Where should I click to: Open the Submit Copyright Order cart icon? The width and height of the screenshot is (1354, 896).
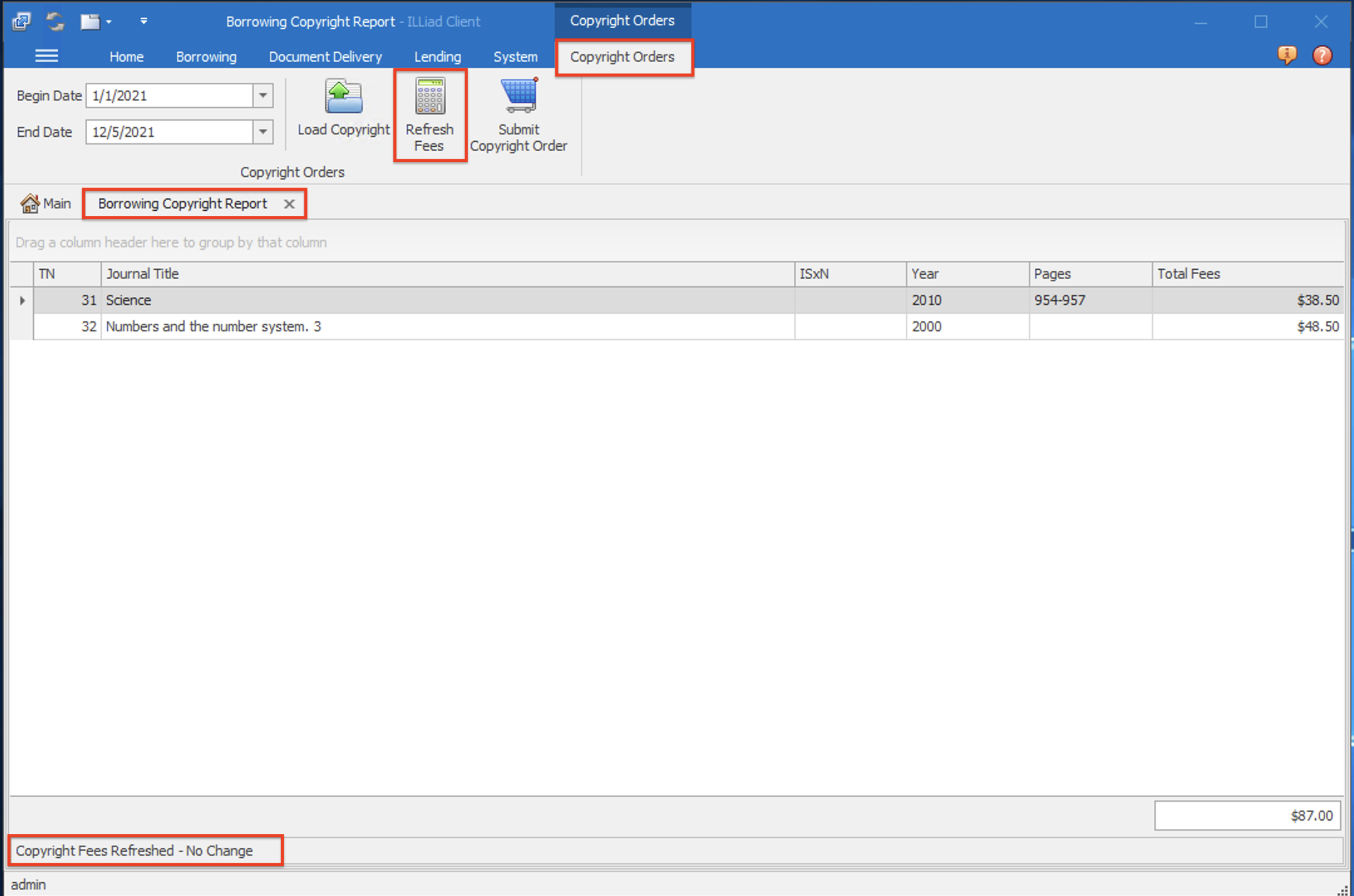(518, 95)
